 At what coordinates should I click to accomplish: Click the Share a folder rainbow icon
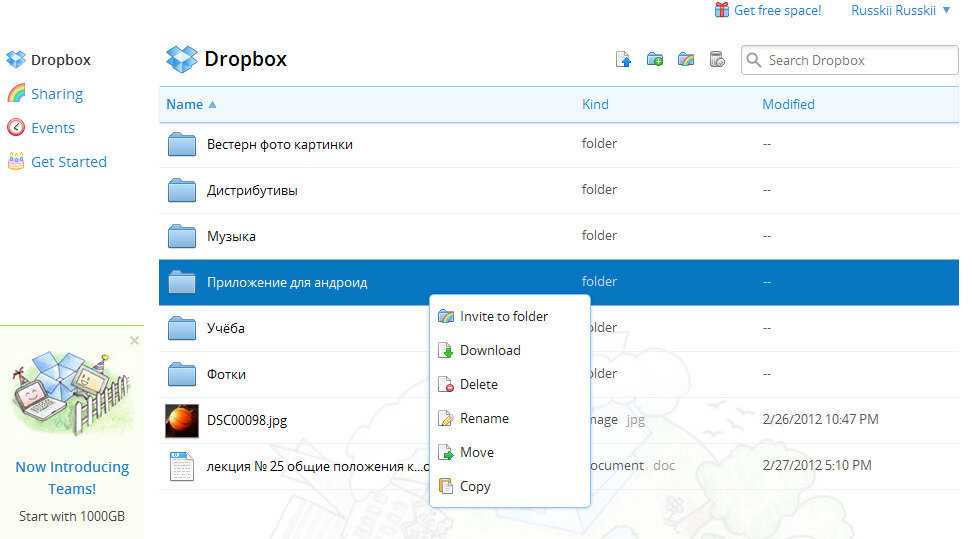point(685,60)
